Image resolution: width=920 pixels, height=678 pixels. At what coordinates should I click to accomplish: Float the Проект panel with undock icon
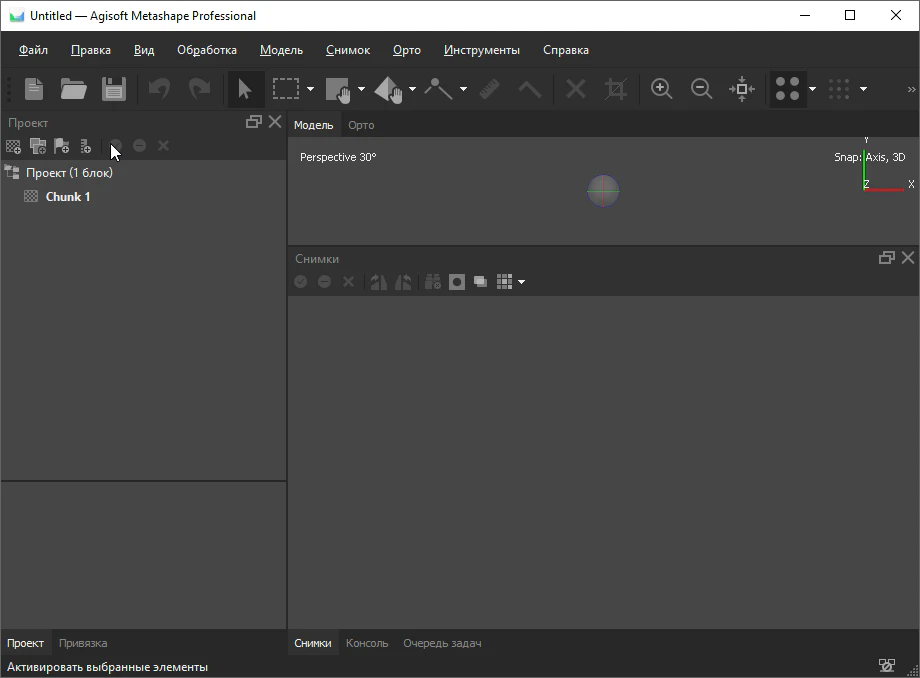253,122
